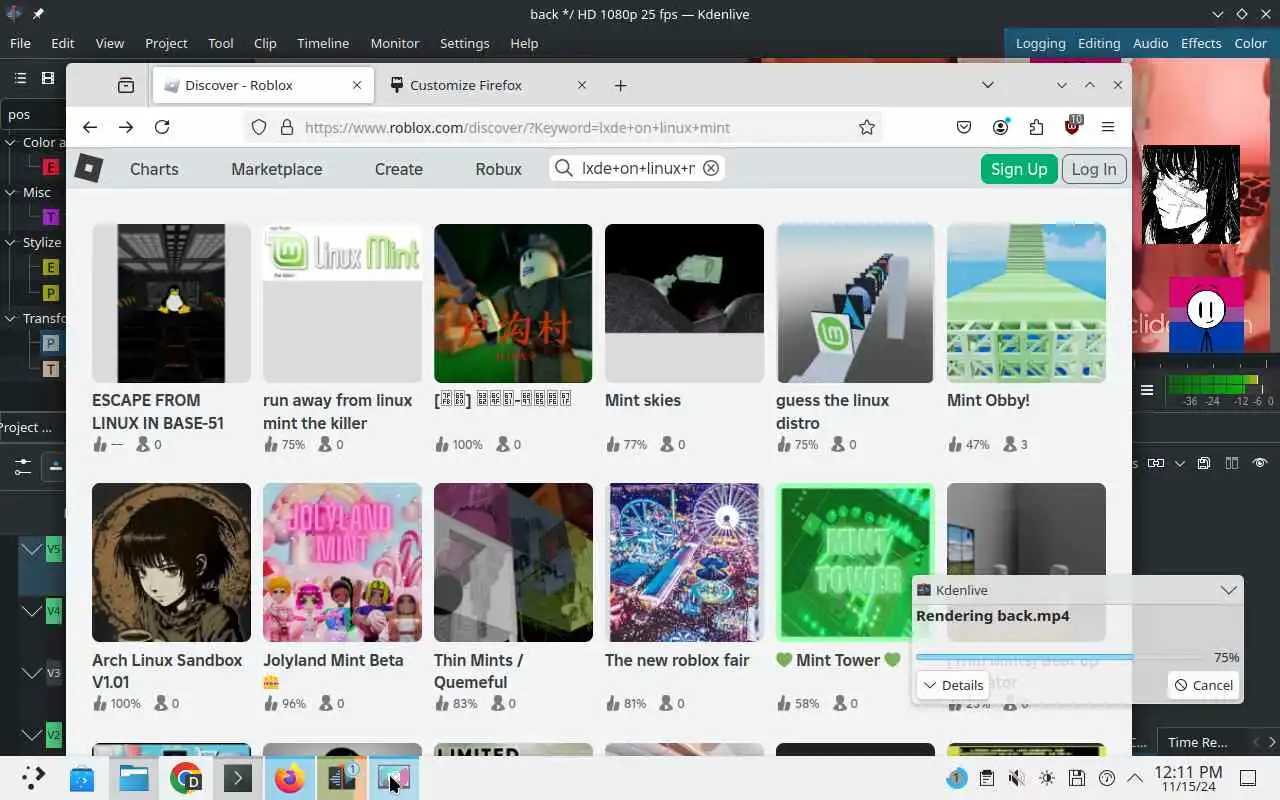This screenshot has width=1280, height=800.
Task: Click the uBlock Origin shield icon
Action: point(1073,126)
